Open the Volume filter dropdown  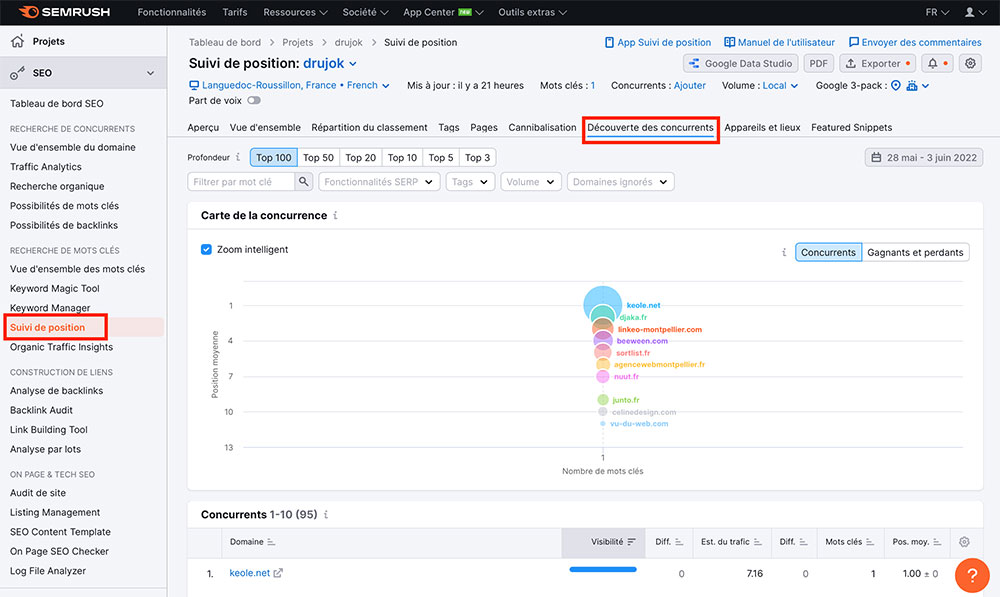[531, 182]
